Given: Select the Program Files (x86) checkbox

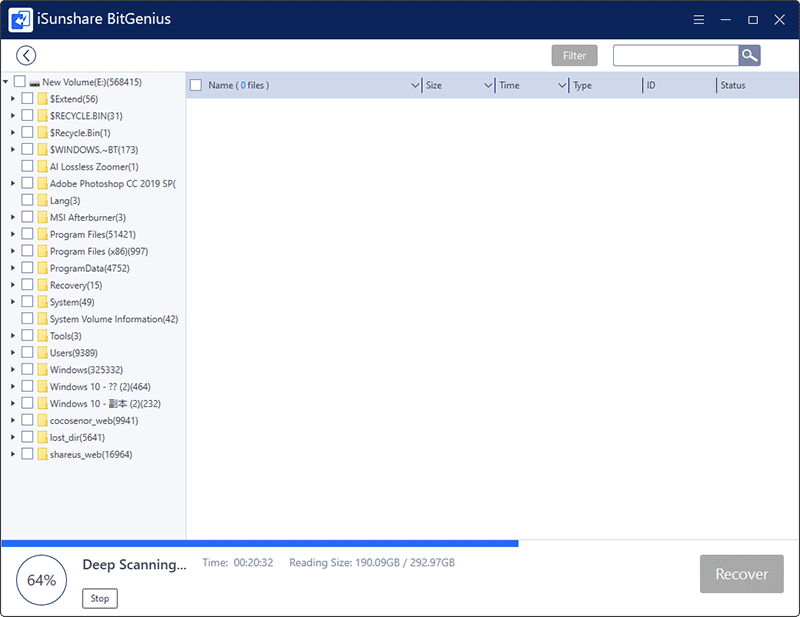Looking at the screenshot, I should pyautogui.click(x=27, y=251).
